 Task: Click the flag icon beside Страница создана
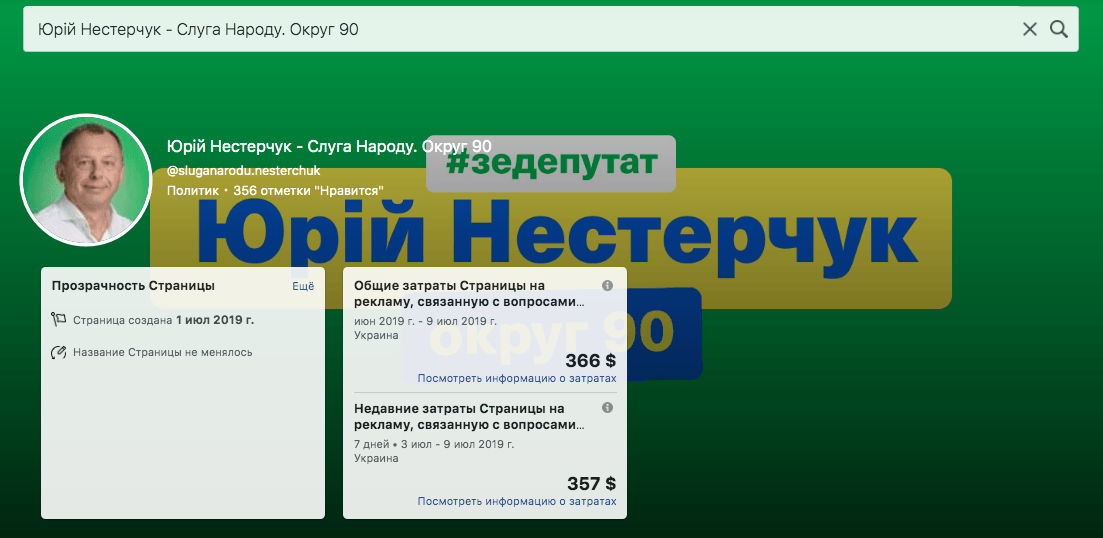coord(58,320)
